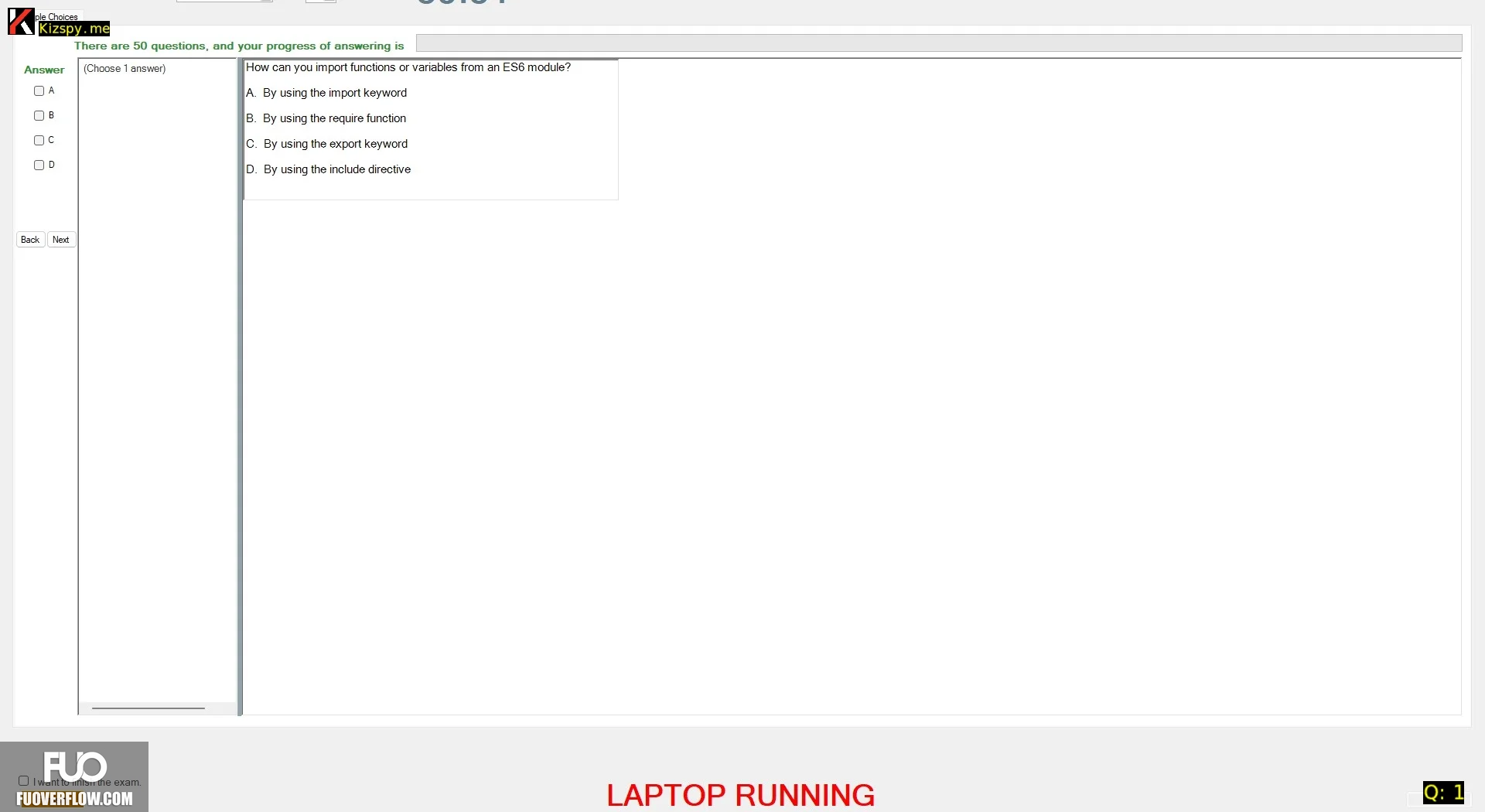Screen dimensions: 1485x812
Task: Click the question text about ES6 module
Action: click(408, 67)
